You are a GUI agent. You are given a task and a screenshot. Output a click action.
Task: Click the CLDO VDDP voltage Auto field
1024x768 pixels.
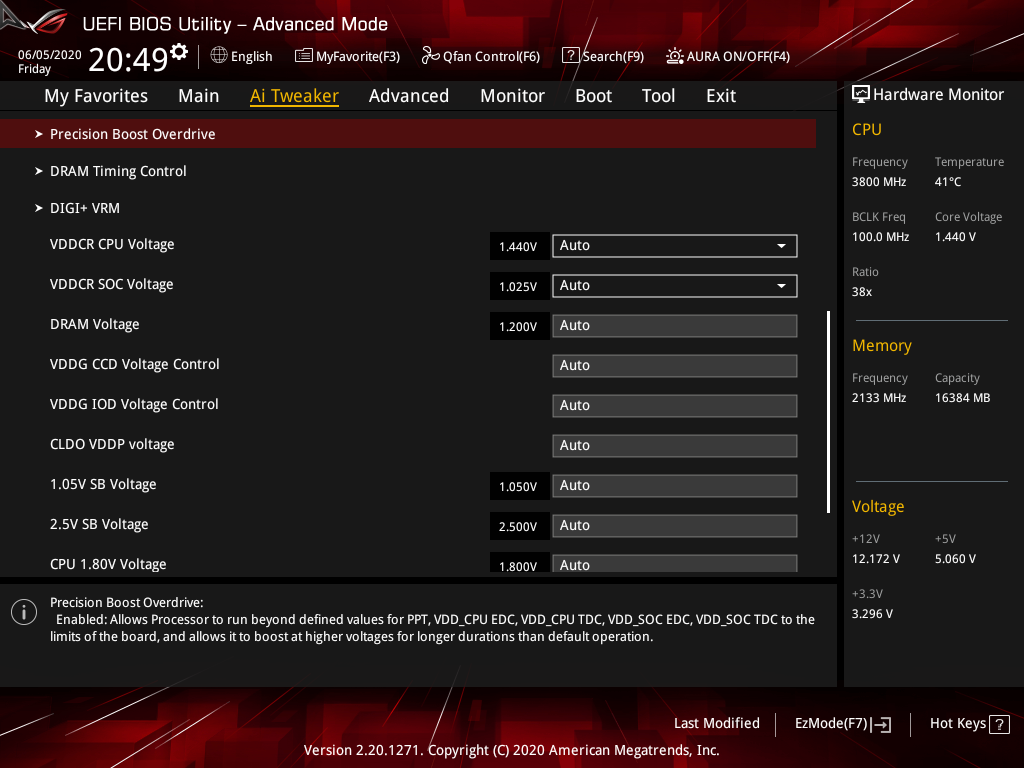click(x=675, y=445)
